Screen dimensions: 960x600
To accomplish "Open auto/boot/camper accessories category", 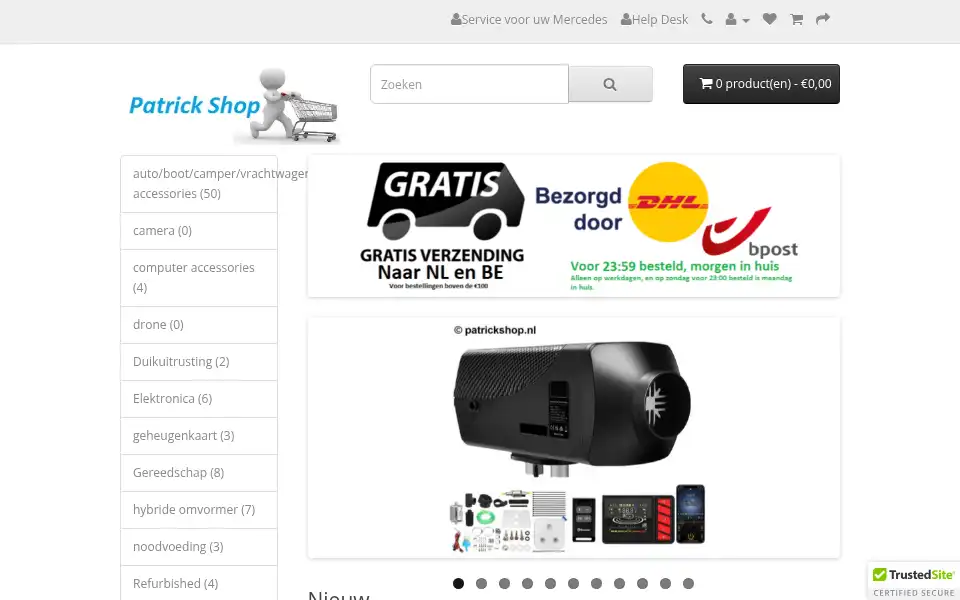I will (x=199, y=184).
